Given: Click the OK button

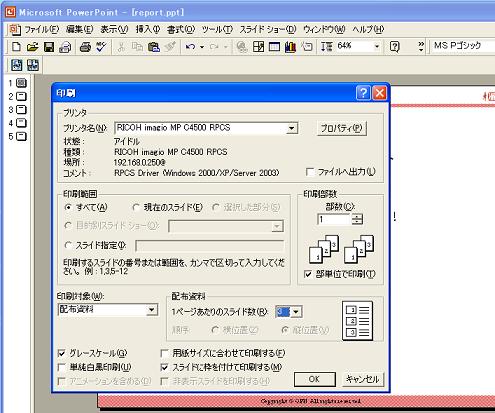Looking at the screenshot, I should point(314,379).
